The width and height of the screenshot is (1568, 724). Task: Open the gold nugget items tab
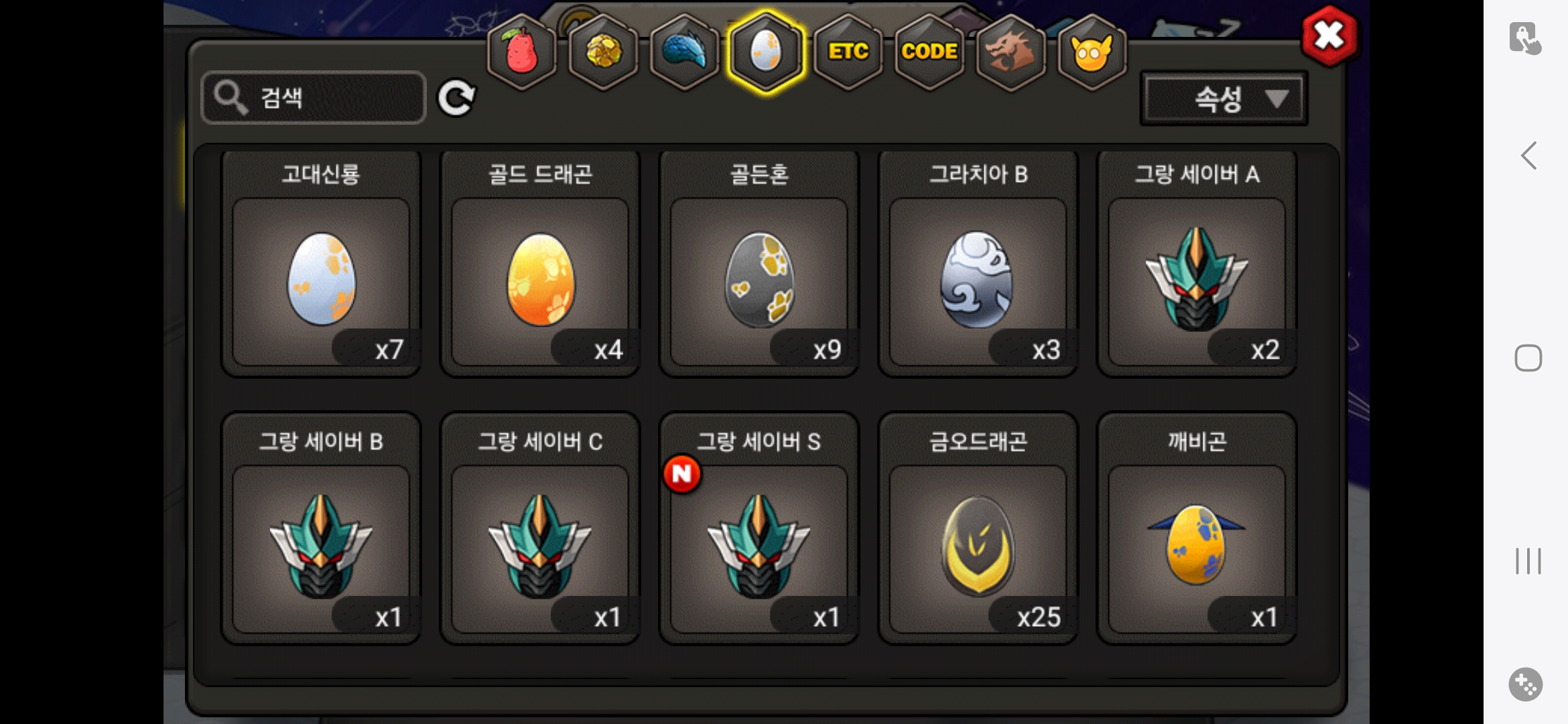603,52
